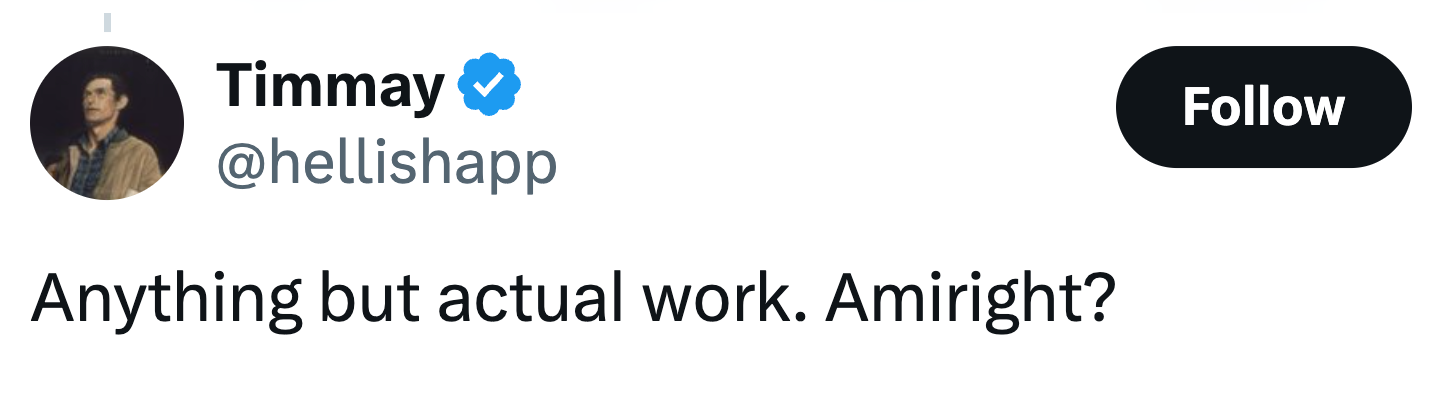This screenshot has height=404, width=1430.
Task: Open Timmay's profile picture
Action: (x=107, y=123)
